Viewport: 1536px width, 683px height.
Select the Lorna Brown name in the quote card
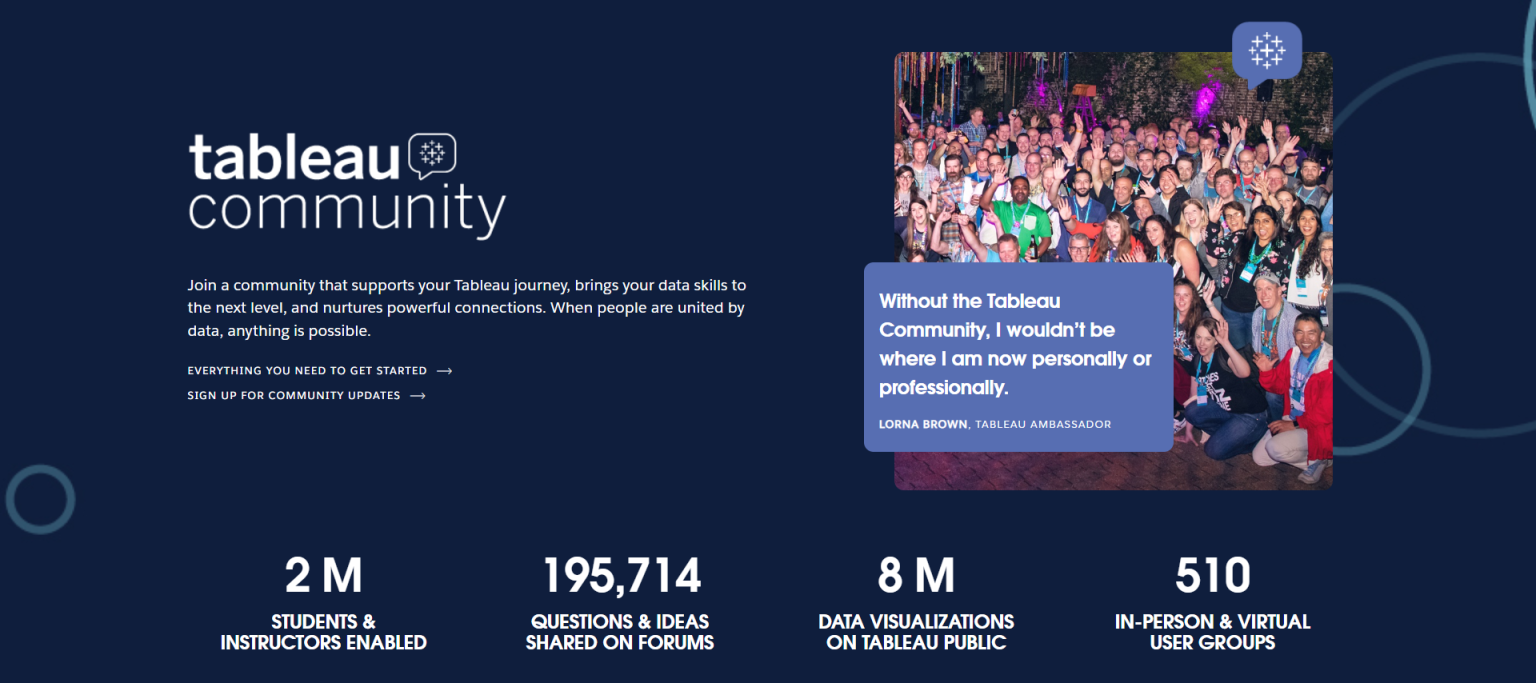pos(922,424)
